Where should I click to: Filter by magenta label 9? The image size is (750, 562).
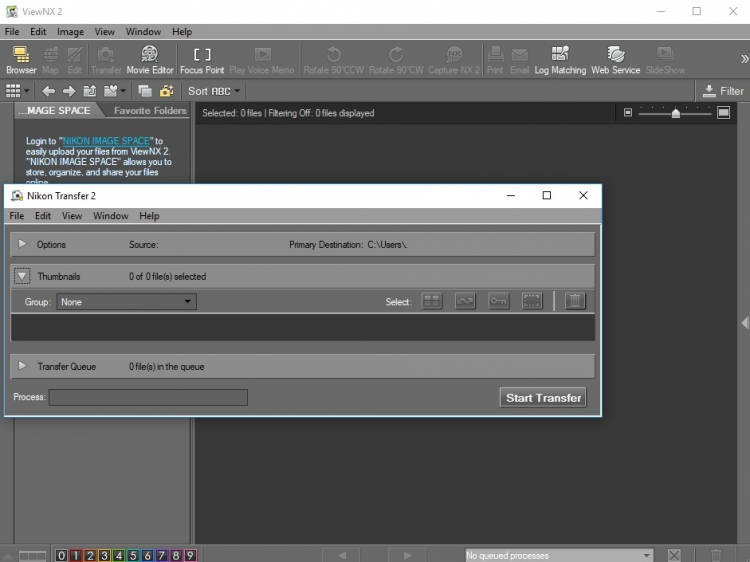190,555
